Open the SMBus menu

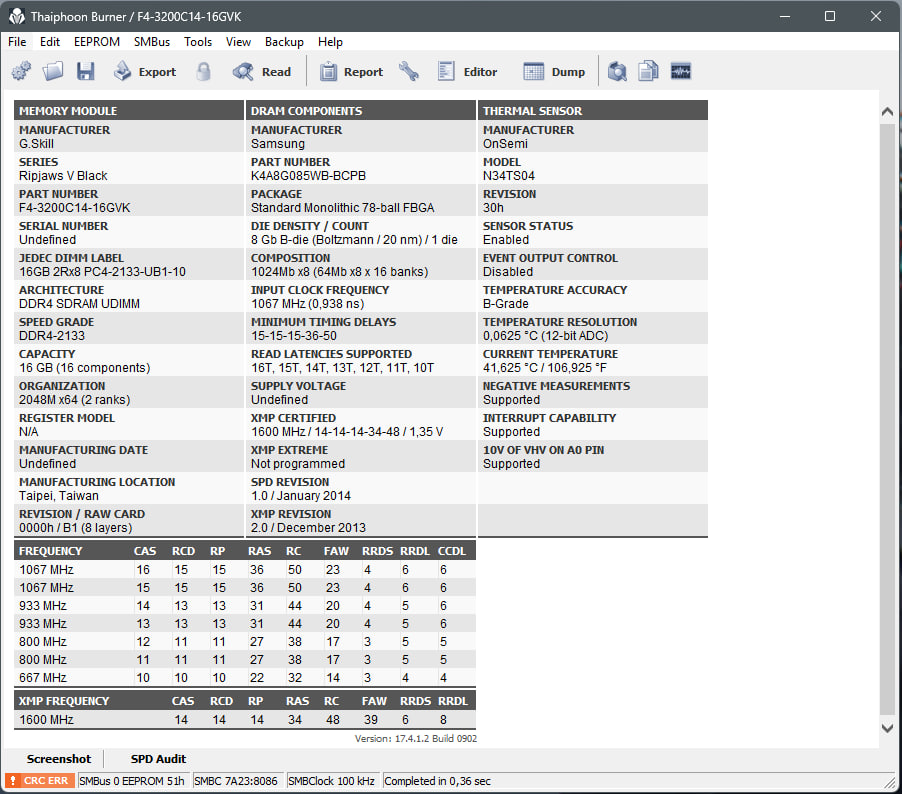(x=152, y=41)
